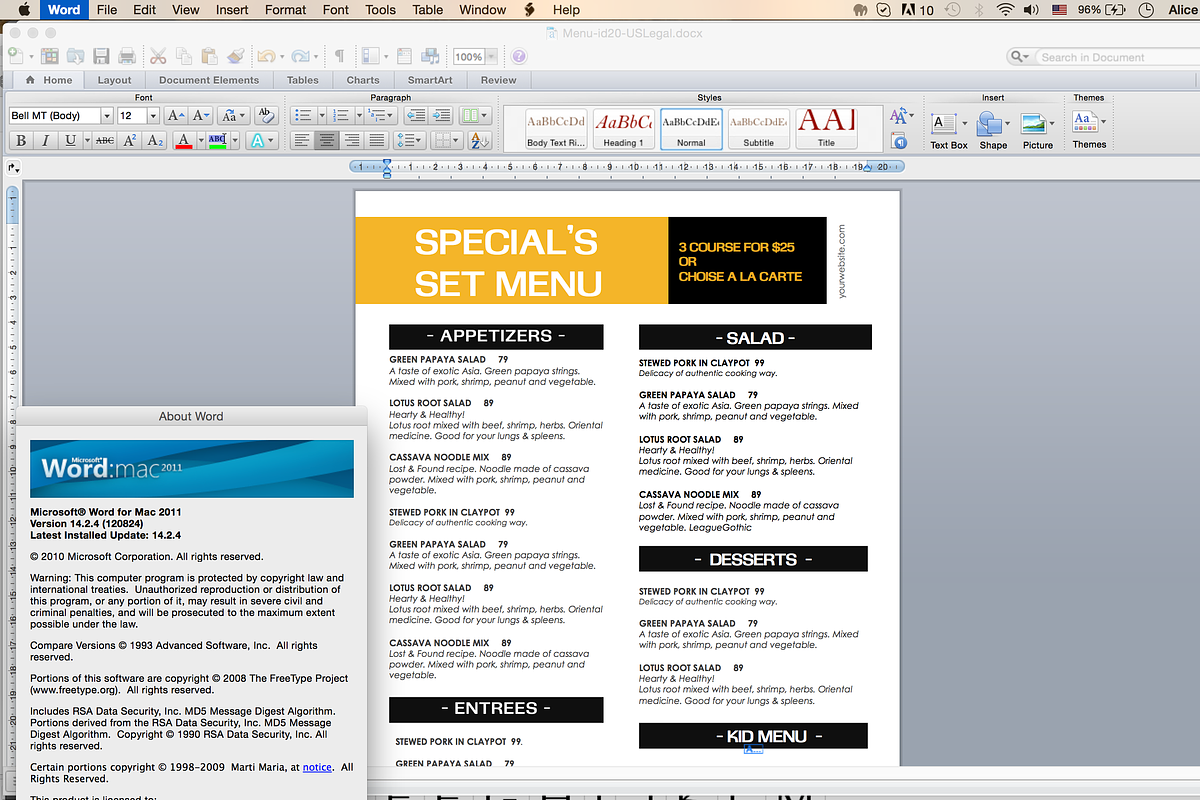
Task: Open the columns dropdown
Action: point(475,116)
